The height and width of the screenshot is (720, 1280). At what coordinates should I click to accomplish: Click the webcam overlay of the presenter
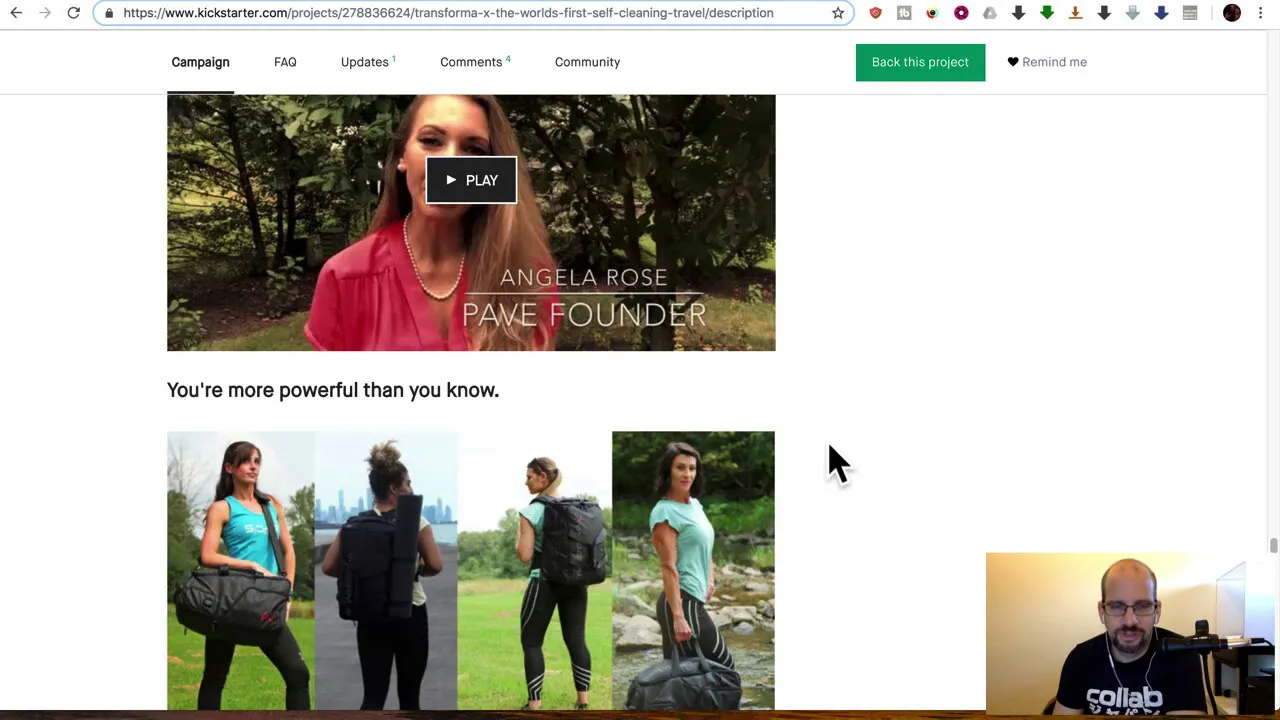(x=1130, y=632)
